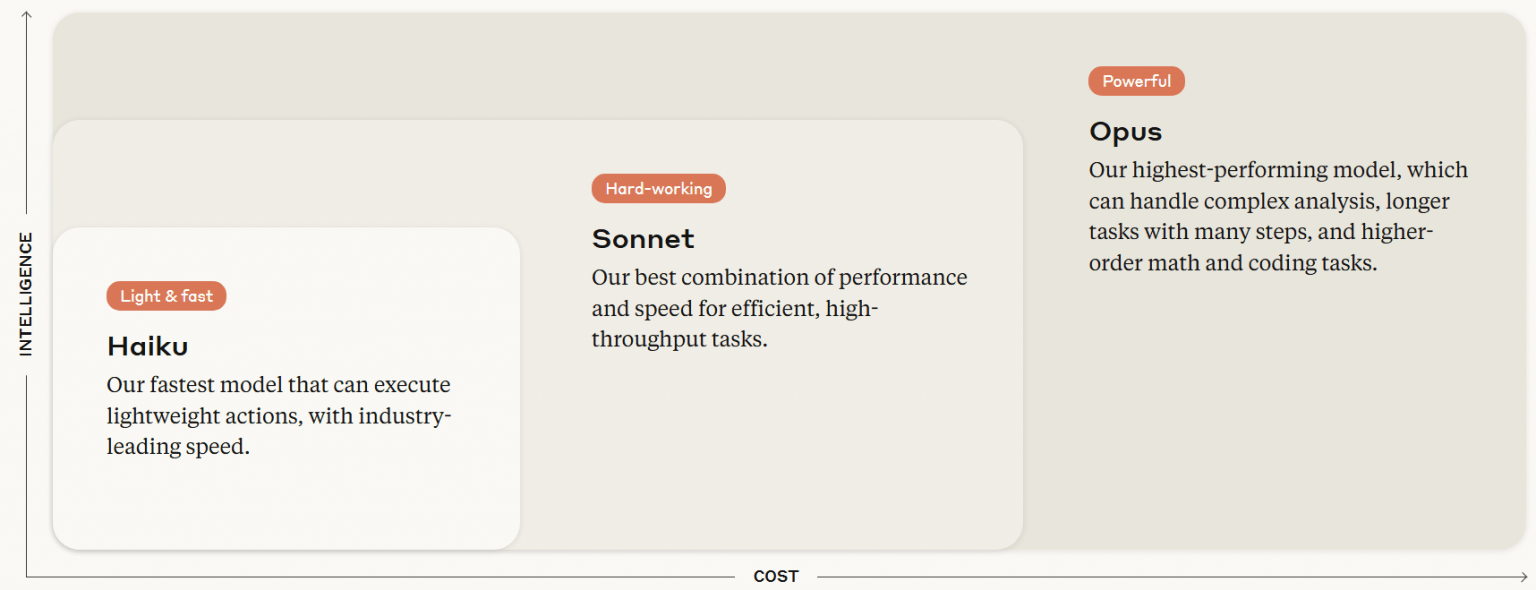Click the "throughput tasks." text under Sonnet

[679, 339]
